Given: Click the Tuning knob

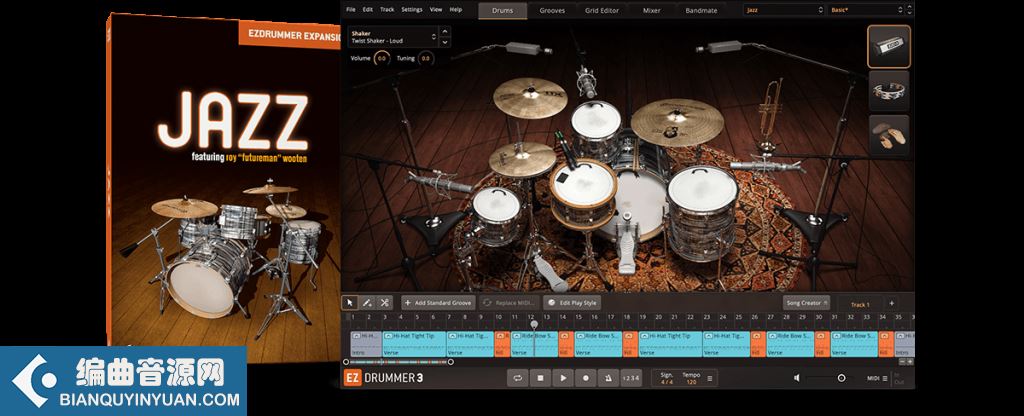Looking at the screenshot, I should [x=425, y=59].
